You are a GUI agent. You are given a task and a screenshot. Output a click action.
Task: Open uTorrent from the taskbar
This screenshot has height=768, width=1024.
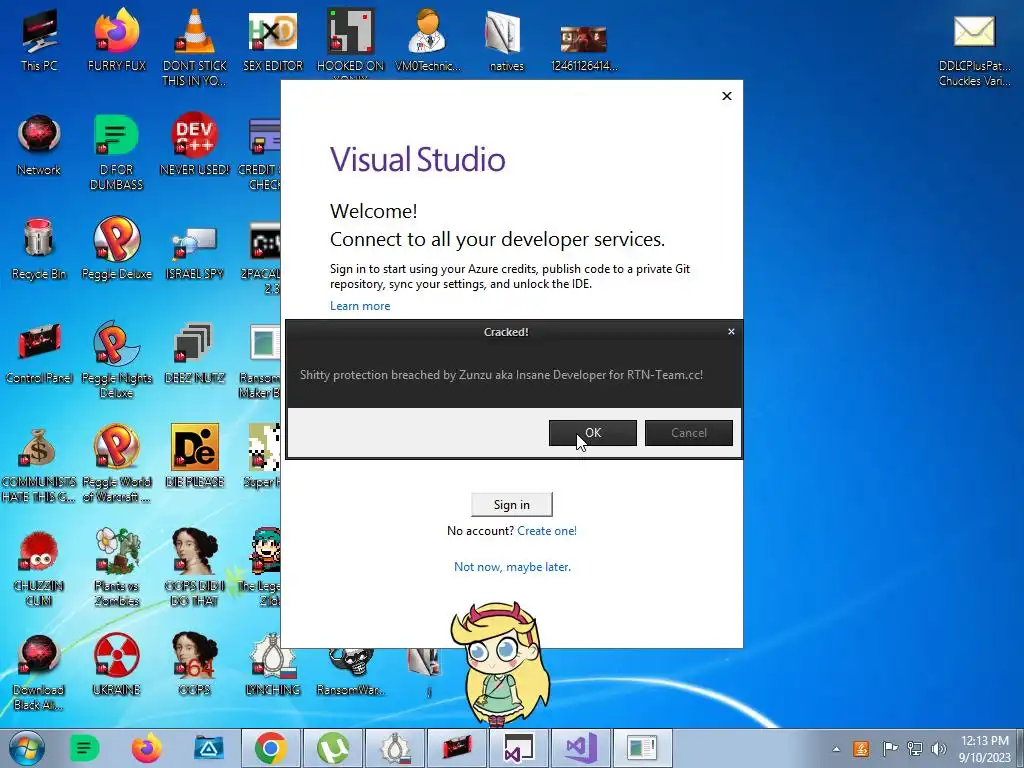click(333, 748)
